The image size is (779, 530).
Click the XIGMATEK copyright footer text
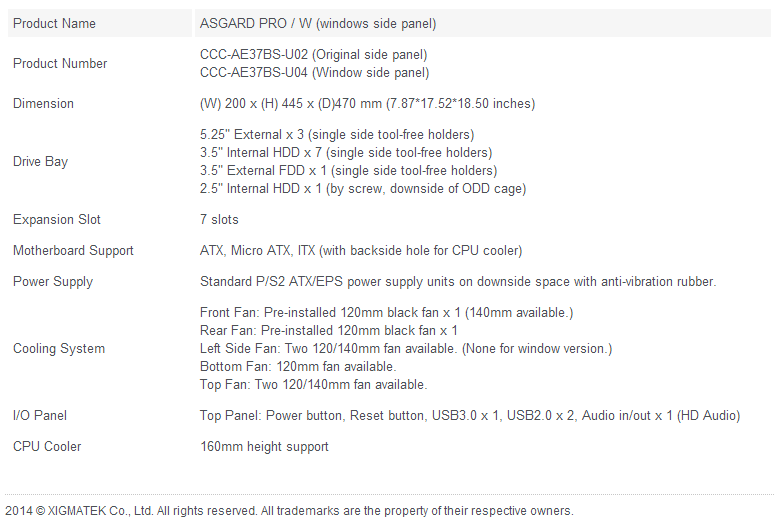(x=290, y=511)
